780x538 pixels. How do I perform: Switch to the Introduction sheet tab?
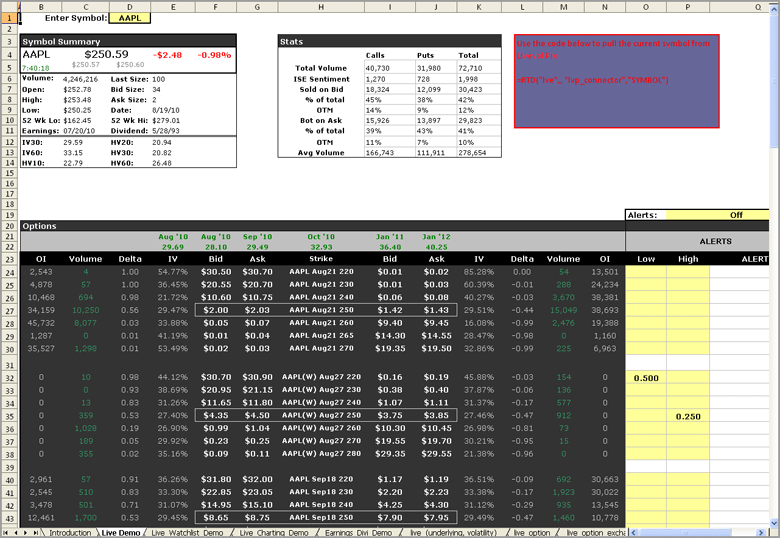pyautogui.click(x=70, y=533)
